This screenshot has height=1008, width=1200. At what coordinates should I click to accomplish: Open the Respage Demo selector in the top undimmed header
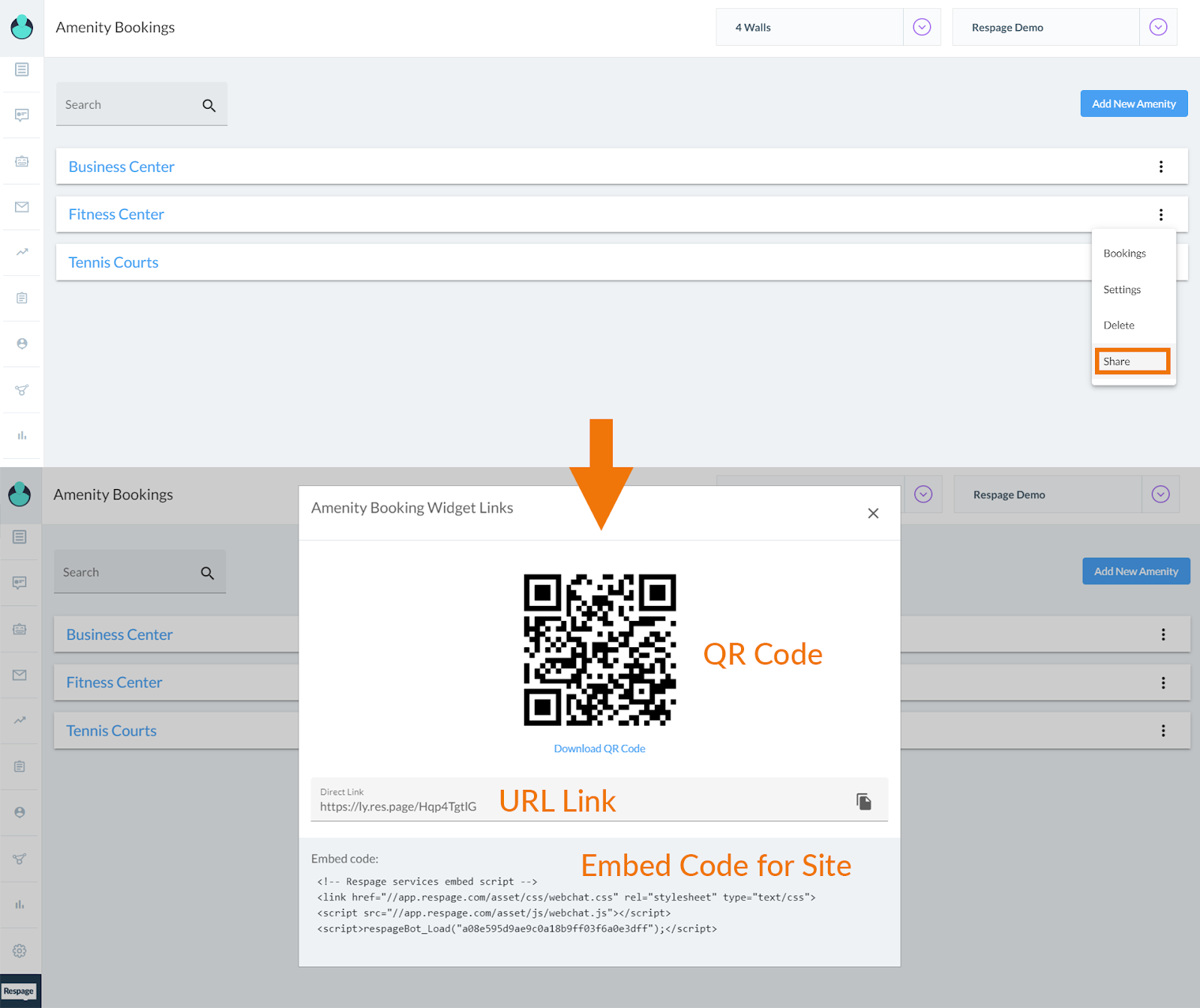click(1045, 27)
